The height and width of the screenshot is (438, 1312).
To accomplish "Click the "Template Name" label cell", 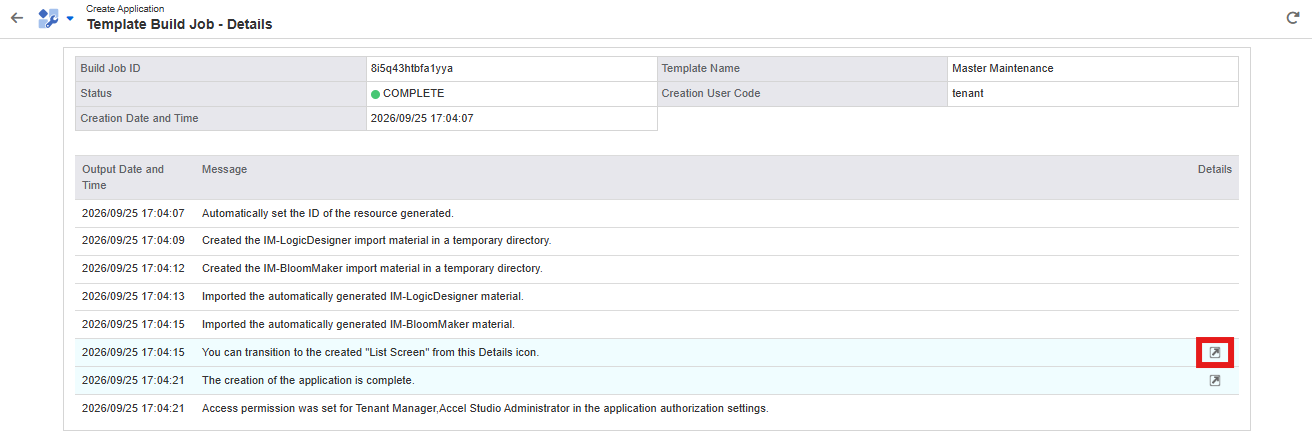I will 802,69.
